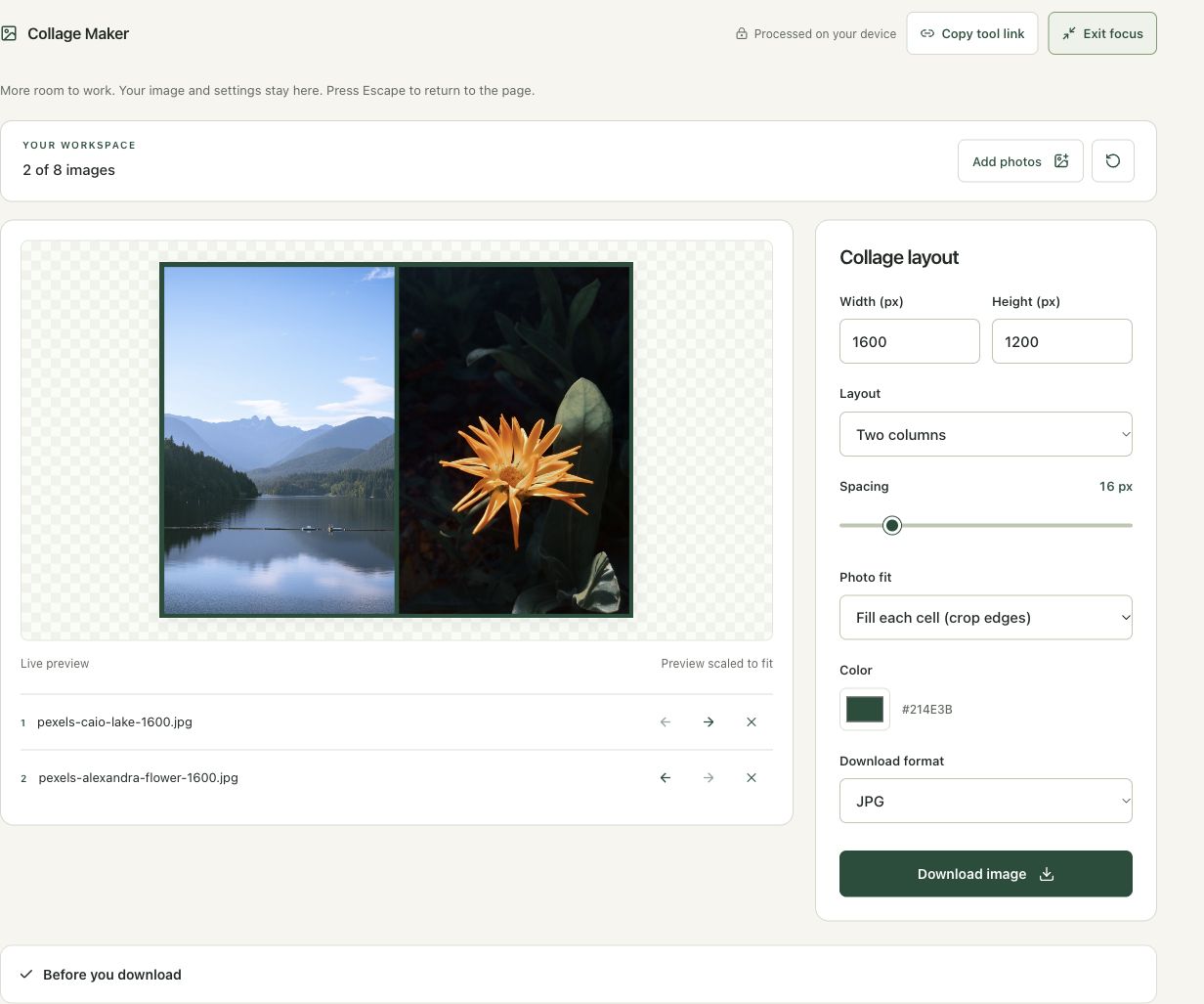Remove pexels-alexandra-flower-1600.jpg from the collage
Viewport: 1204px width, 1004px height.
(x=752, y=778)
